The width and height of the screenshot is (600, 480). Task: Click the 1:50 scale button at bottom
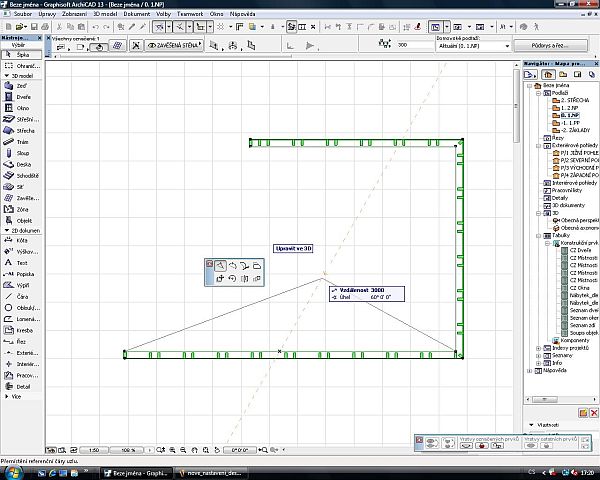coord(94,450)
